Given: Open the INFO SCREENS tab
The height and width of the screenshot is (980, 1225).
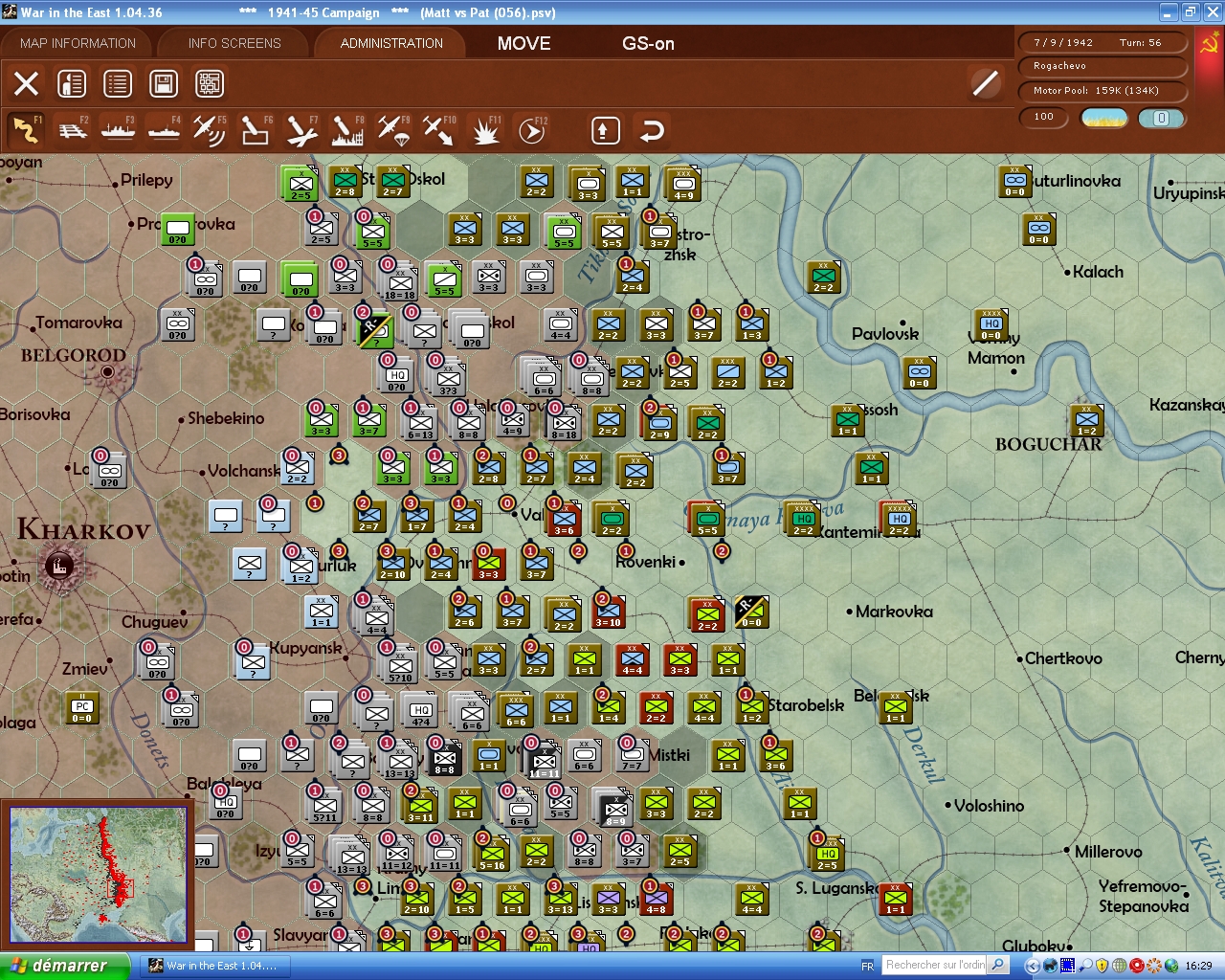Looking at the screenshot, I should 234,43.
